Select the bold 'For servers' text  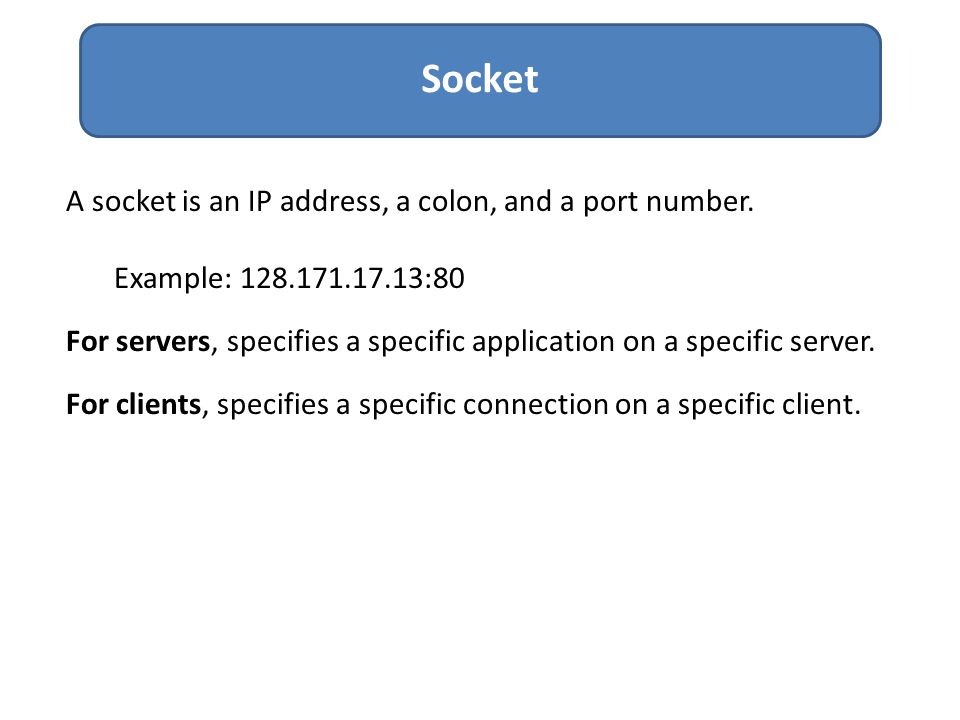coord(138,342)
